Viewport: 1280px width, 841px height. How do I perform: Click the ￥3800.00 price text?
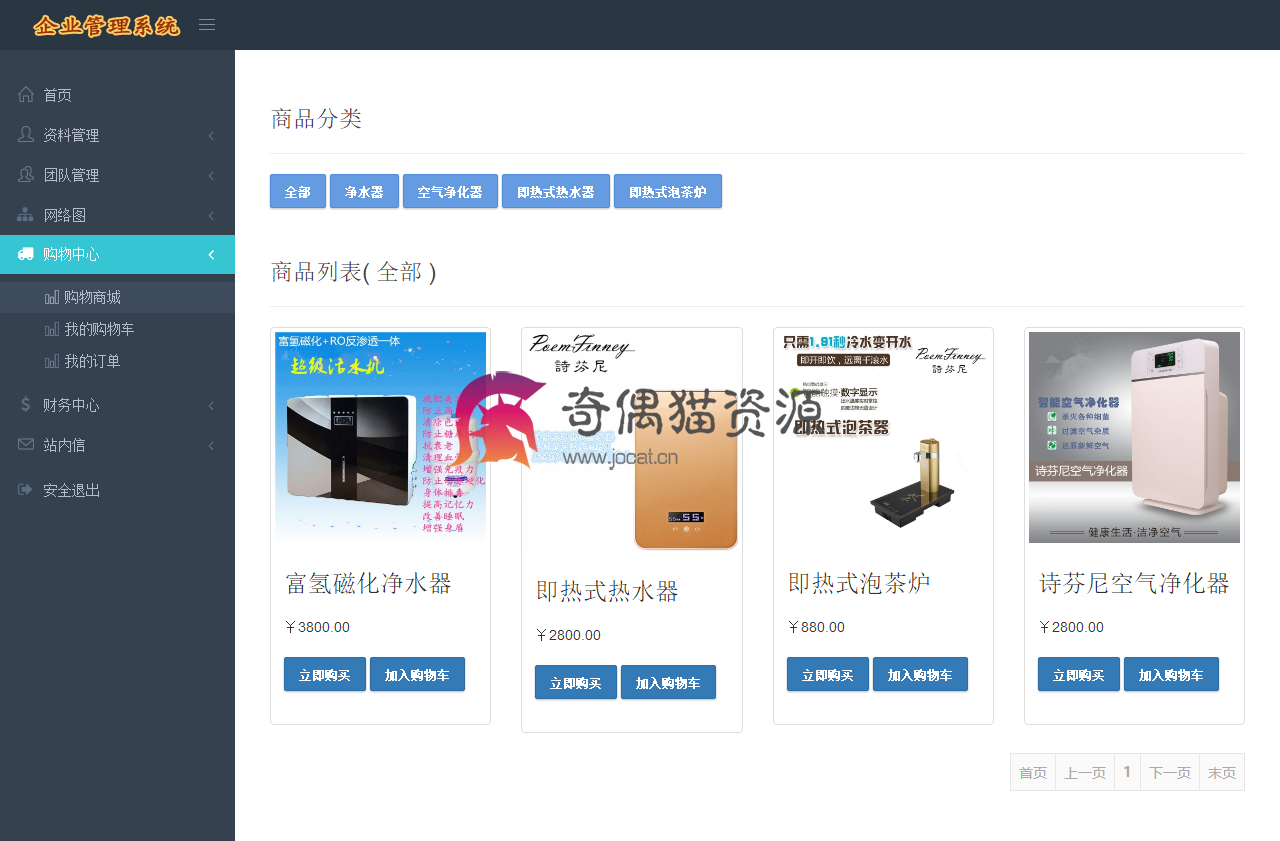click(317, 627)
